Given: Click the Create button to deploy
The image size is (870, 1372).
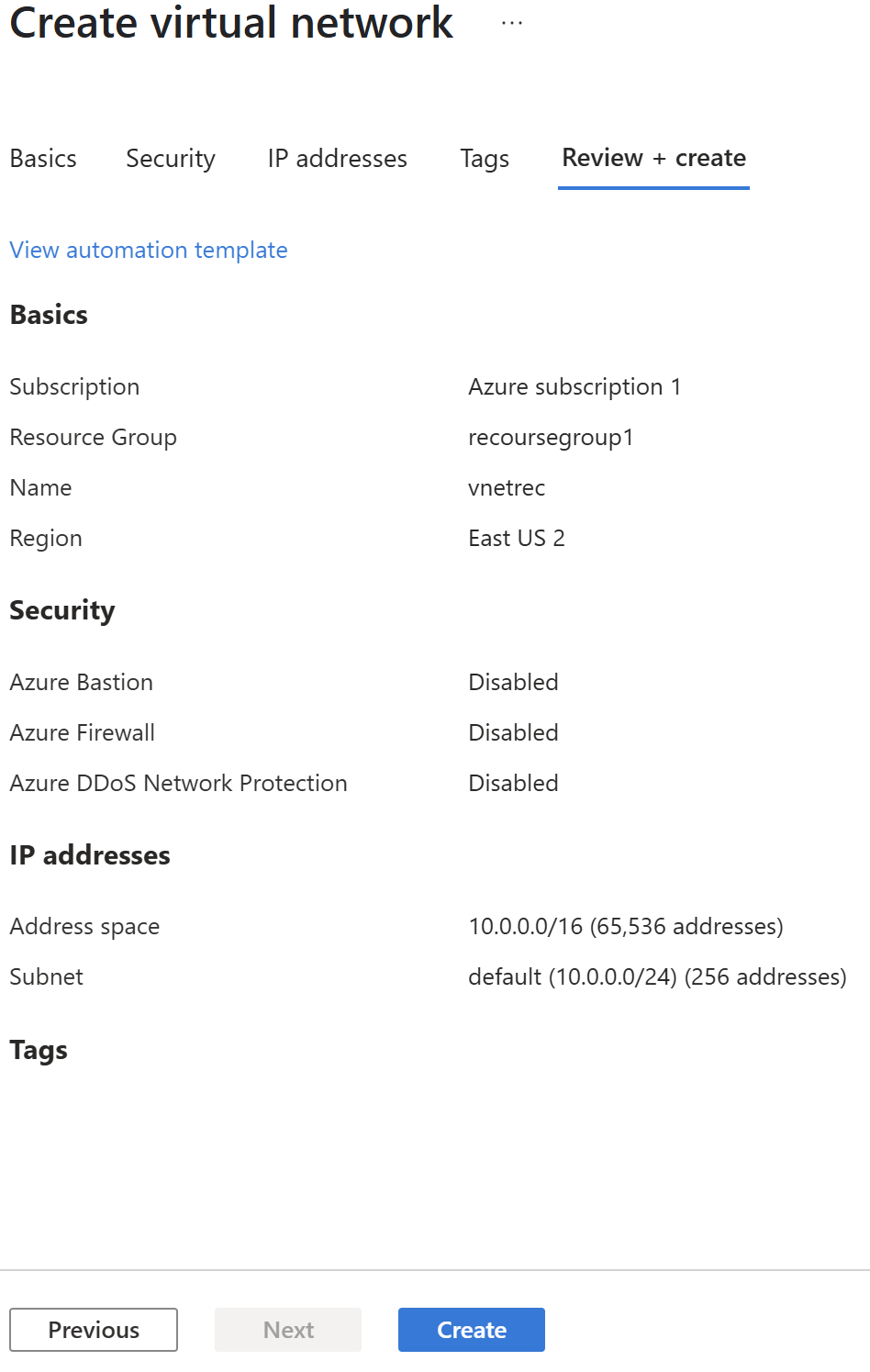Looking at the screenshot, I should coord(471,1329).
